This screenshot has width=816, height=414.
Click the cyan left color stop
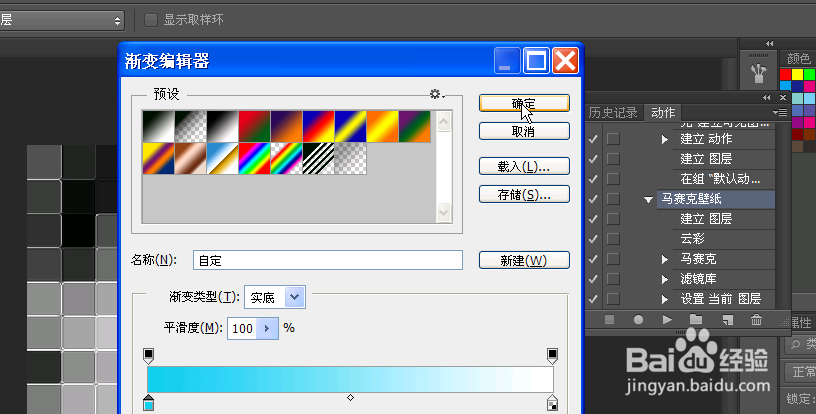pos(148,403)
